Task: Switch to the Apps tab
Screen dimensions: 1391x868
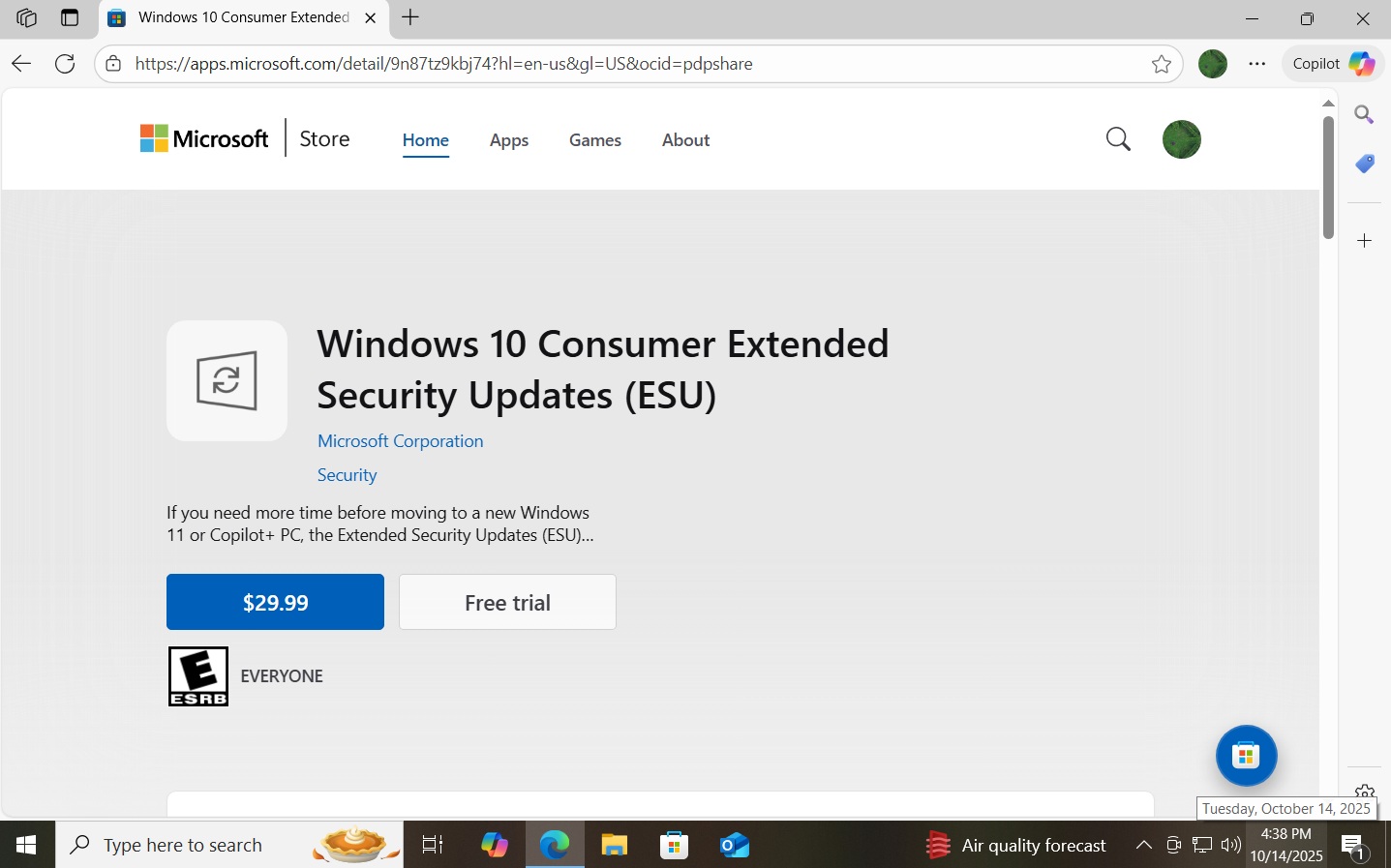Action: pyautogui.click(x=509, y=140)
